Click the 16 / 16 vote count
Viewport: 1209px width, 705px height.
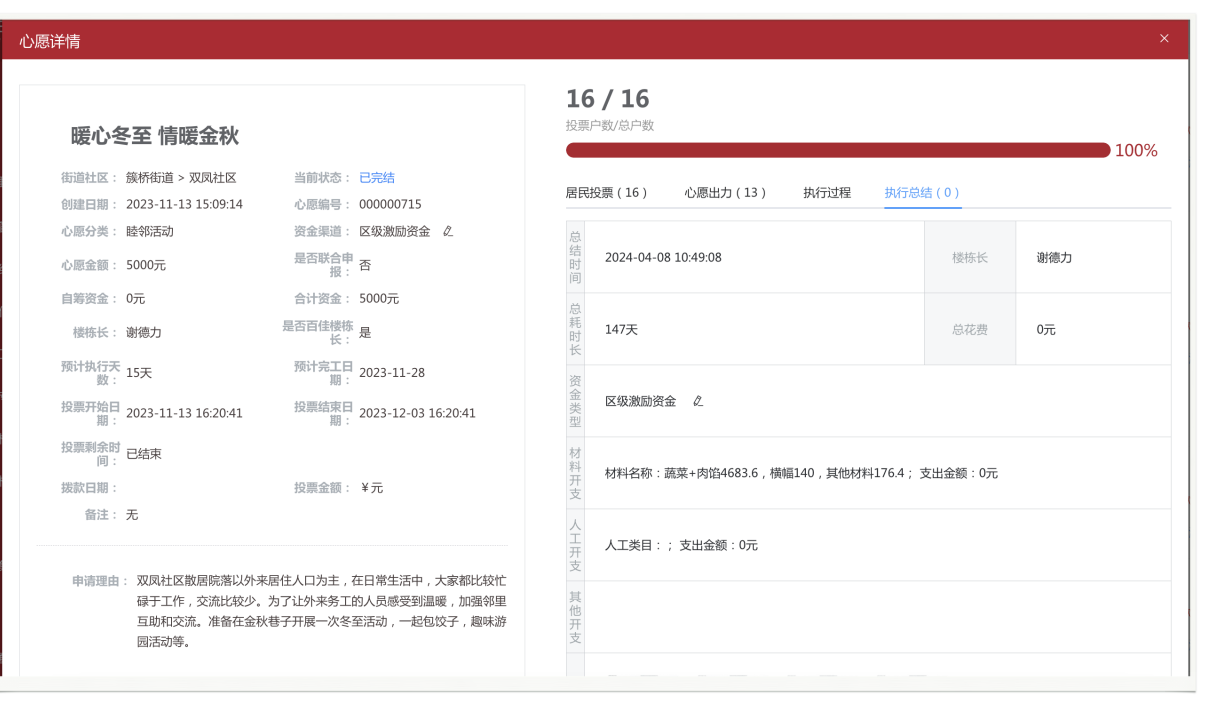pyautogui.click(x=607, y=99)
